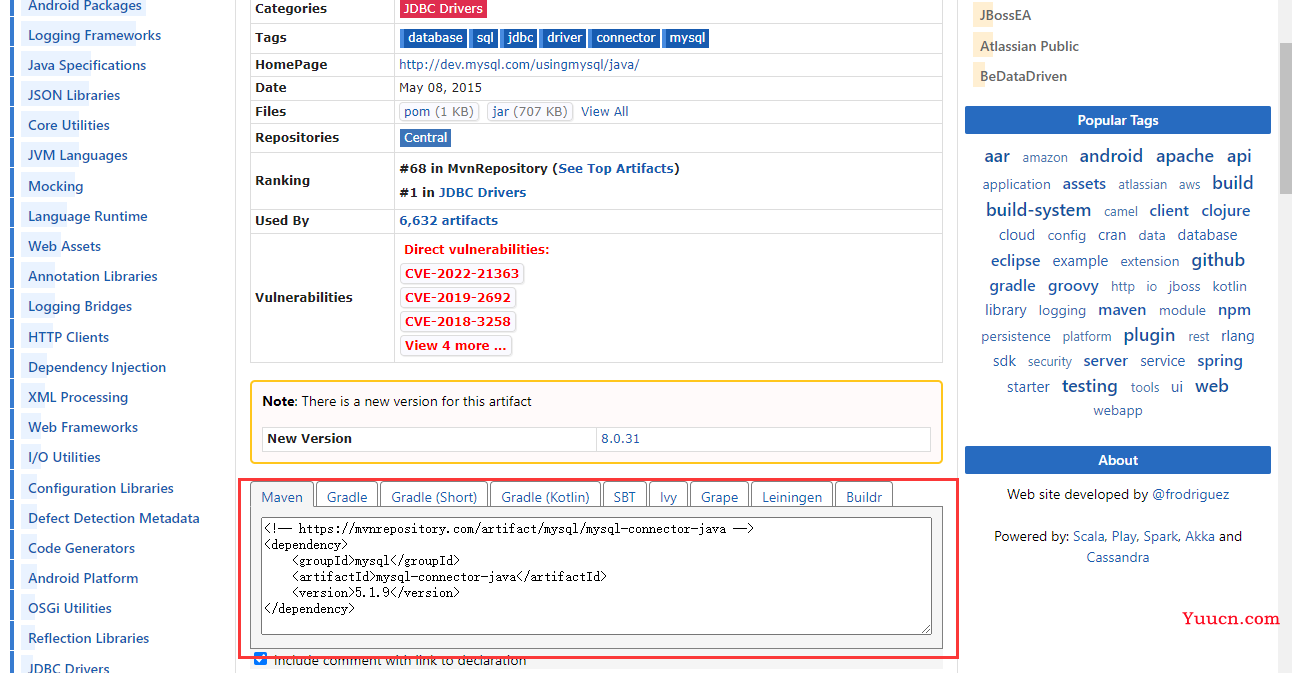
Task: Open the JDBC Drivers ranking link
Action: 482,192
